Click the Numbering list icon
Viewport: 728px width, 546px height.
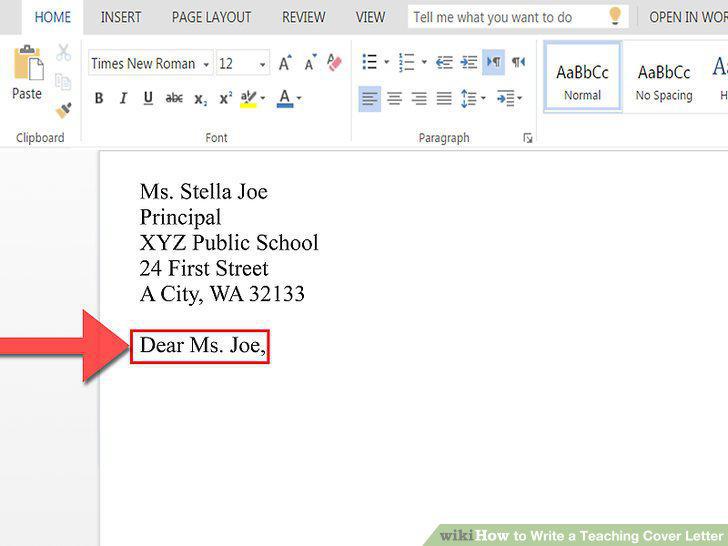click(406, 62)
